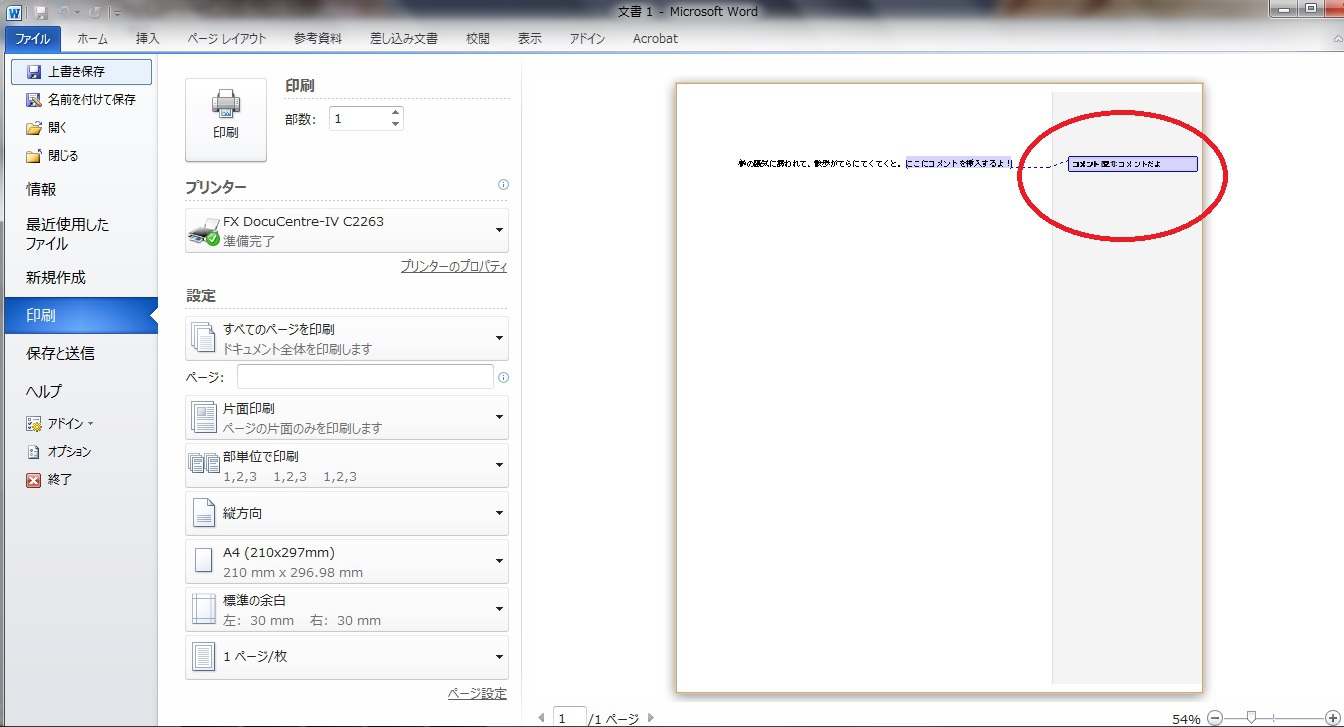Click the 終了 red X icon
1344x727 pixels.
click(34, 480)
